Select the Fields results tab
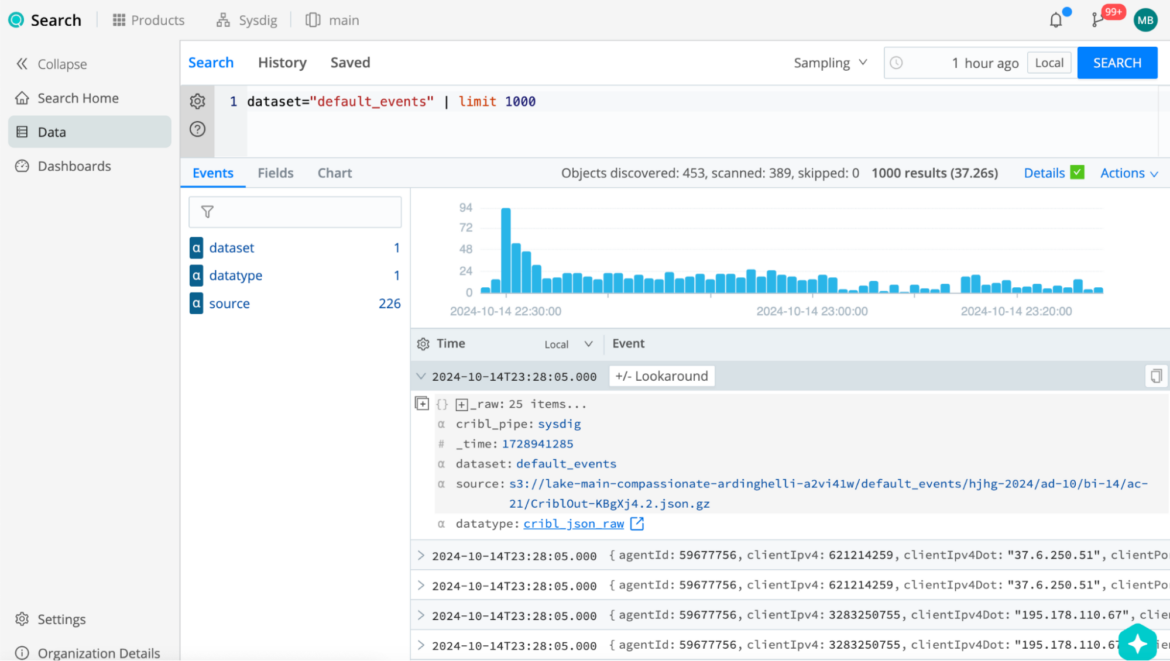This screenshot has width=1170, height=661. 275,173
